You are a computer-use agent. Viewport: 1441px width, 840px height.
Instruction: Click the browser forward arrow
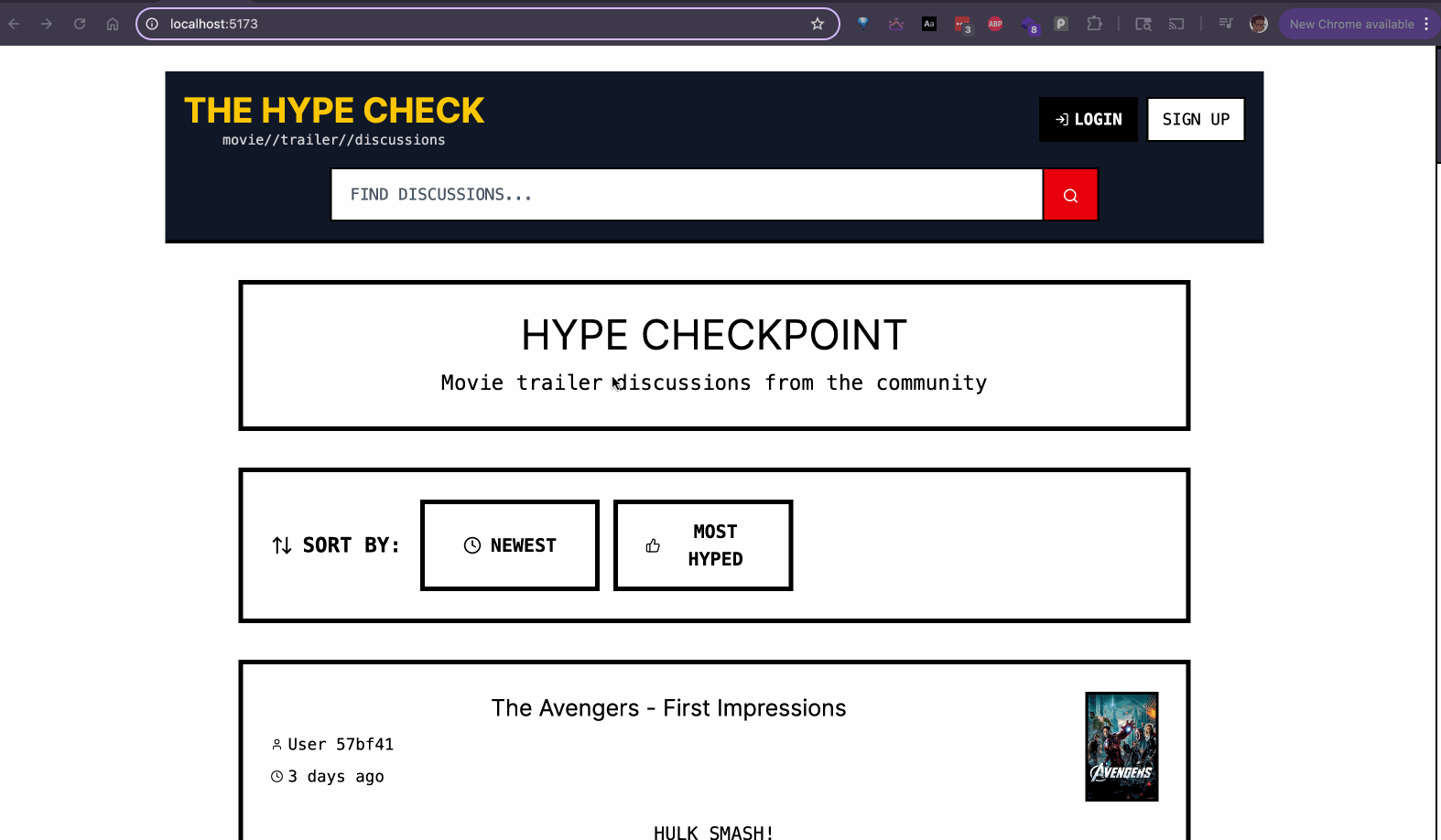pyautogui.click(x=47, y=24)
